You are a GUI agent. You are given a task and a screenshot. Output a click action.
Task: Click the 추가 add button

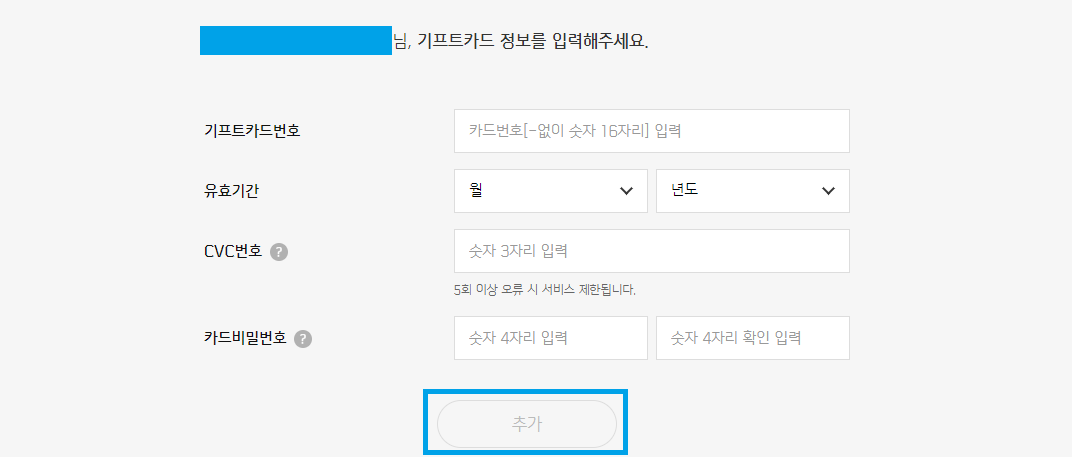pos(526,424)
